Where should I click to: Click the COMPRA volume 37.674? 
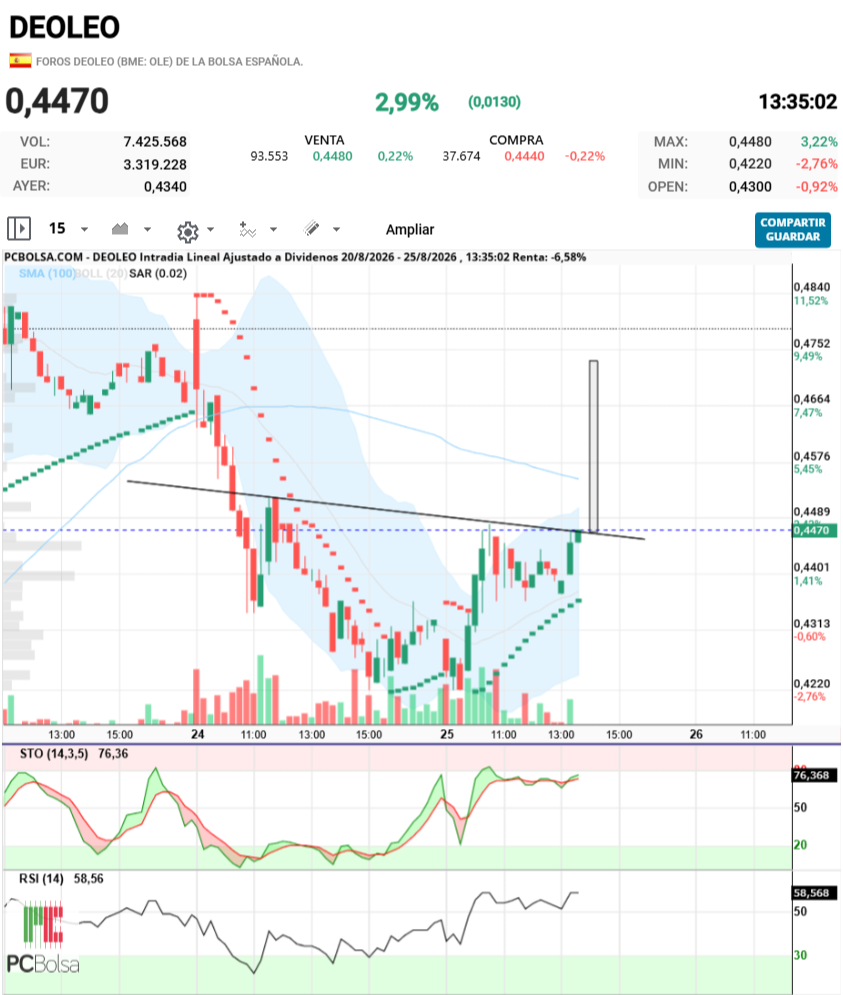click(461, 156)
